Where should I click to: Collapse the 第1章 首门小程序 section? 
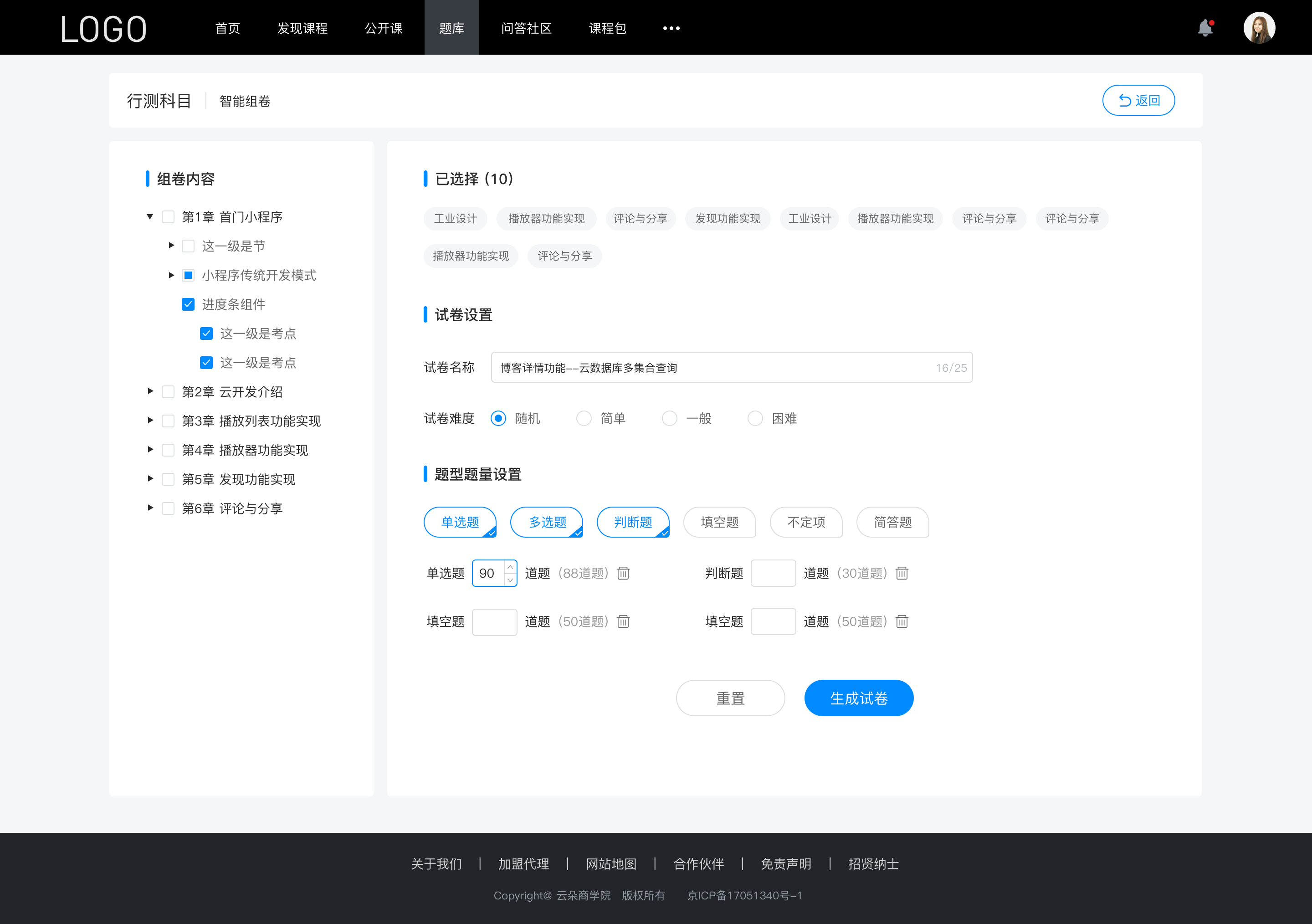(152, 216)
